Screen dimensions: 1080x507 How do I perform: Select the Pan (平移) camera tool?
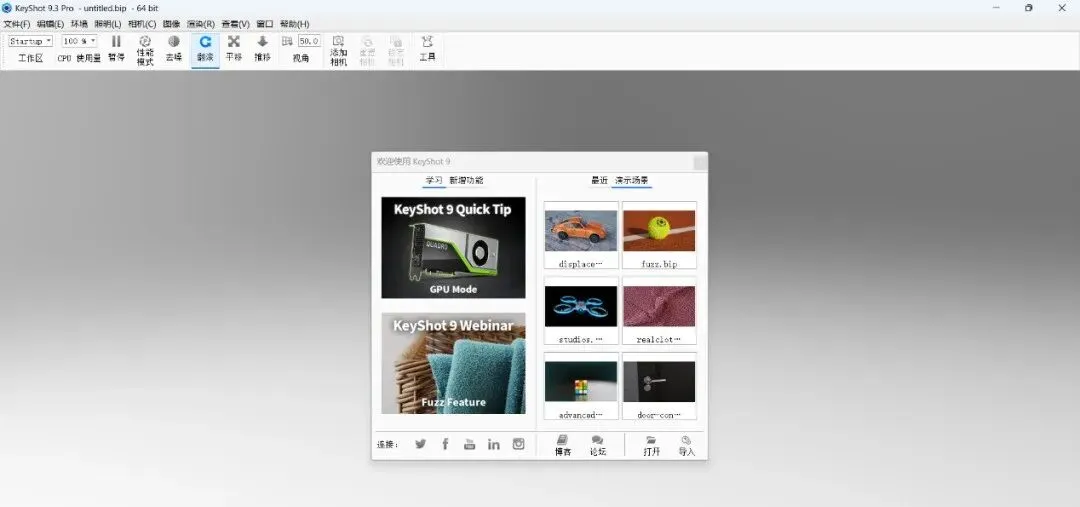point(234,42)
